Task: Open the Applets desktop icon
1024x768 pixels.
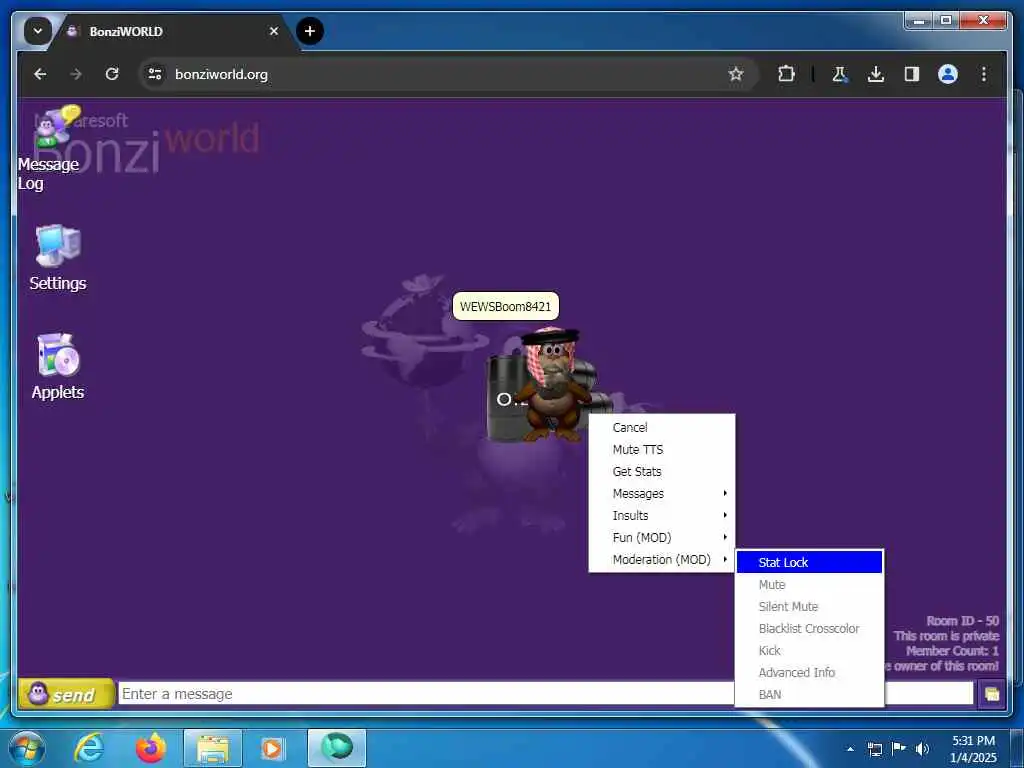Action: click(57, 366)
